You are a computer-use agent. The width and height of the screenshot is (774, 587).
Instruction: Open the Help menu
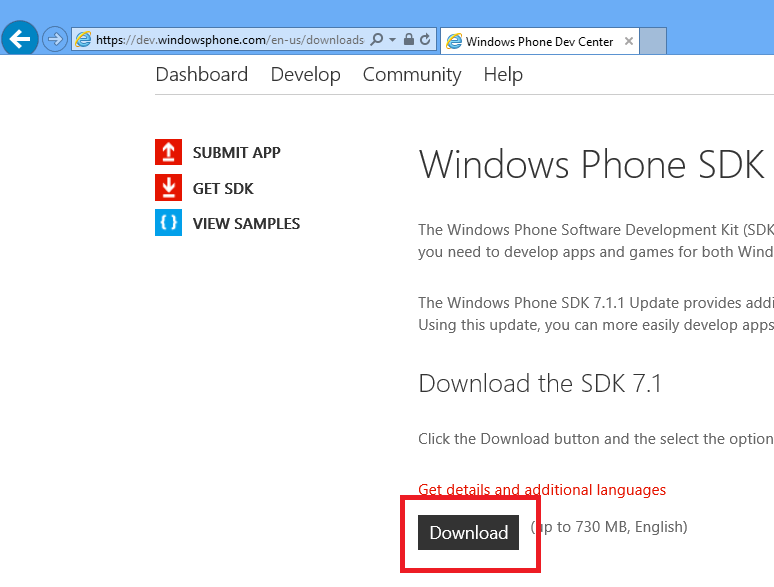point(503,75)
